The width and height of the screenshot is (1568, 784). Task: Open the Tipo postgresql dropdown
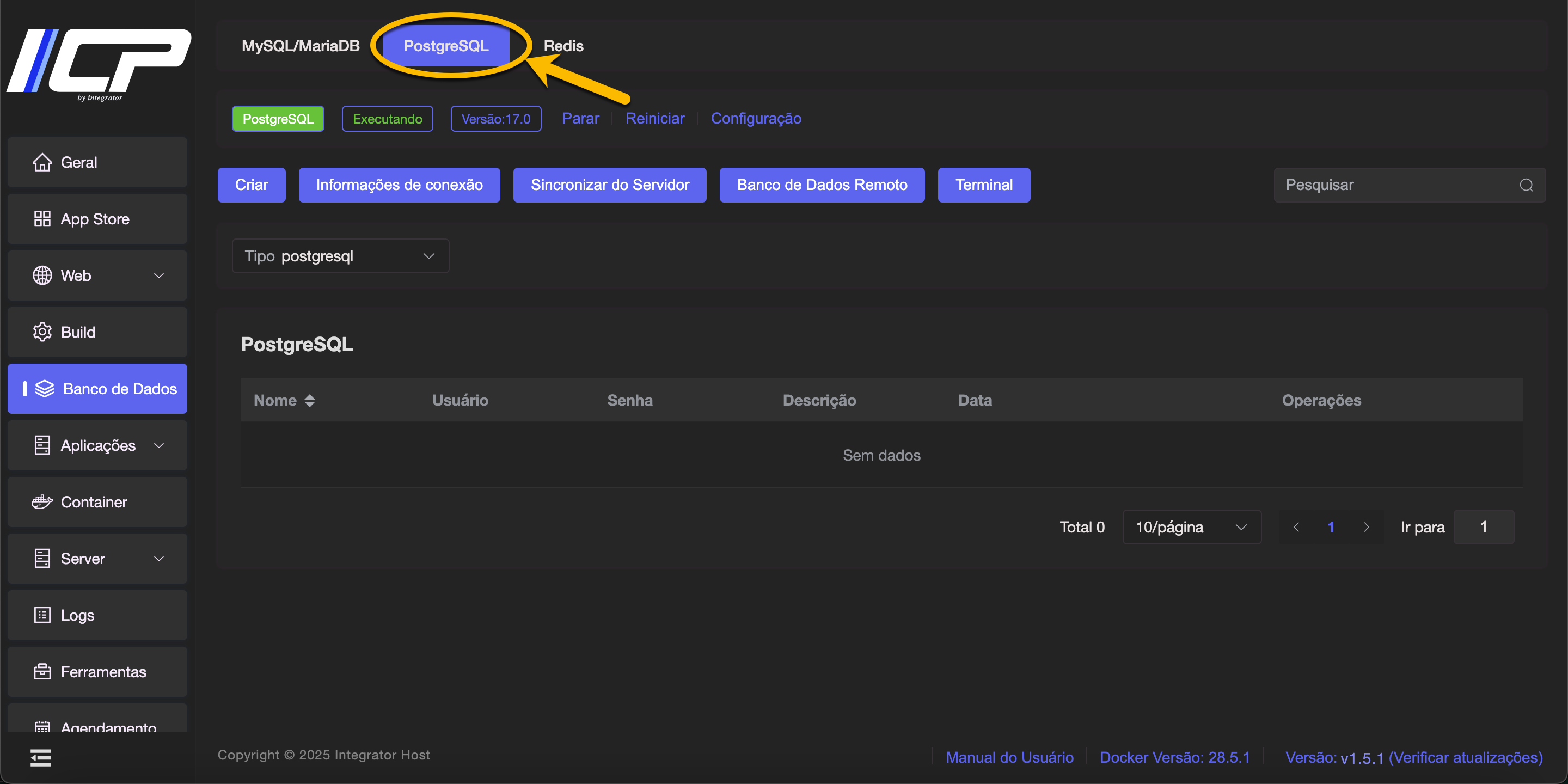click(x=340, y=256)
